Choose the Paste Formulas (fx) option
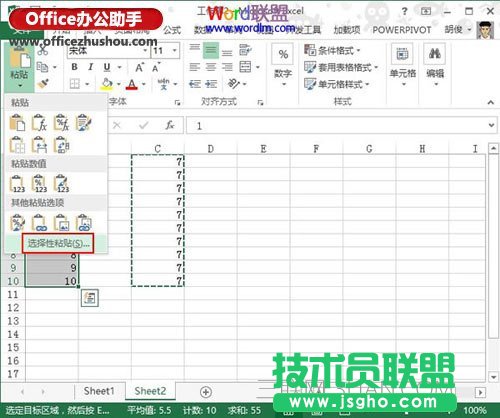 pyautogui.click(x=39, y=122)
